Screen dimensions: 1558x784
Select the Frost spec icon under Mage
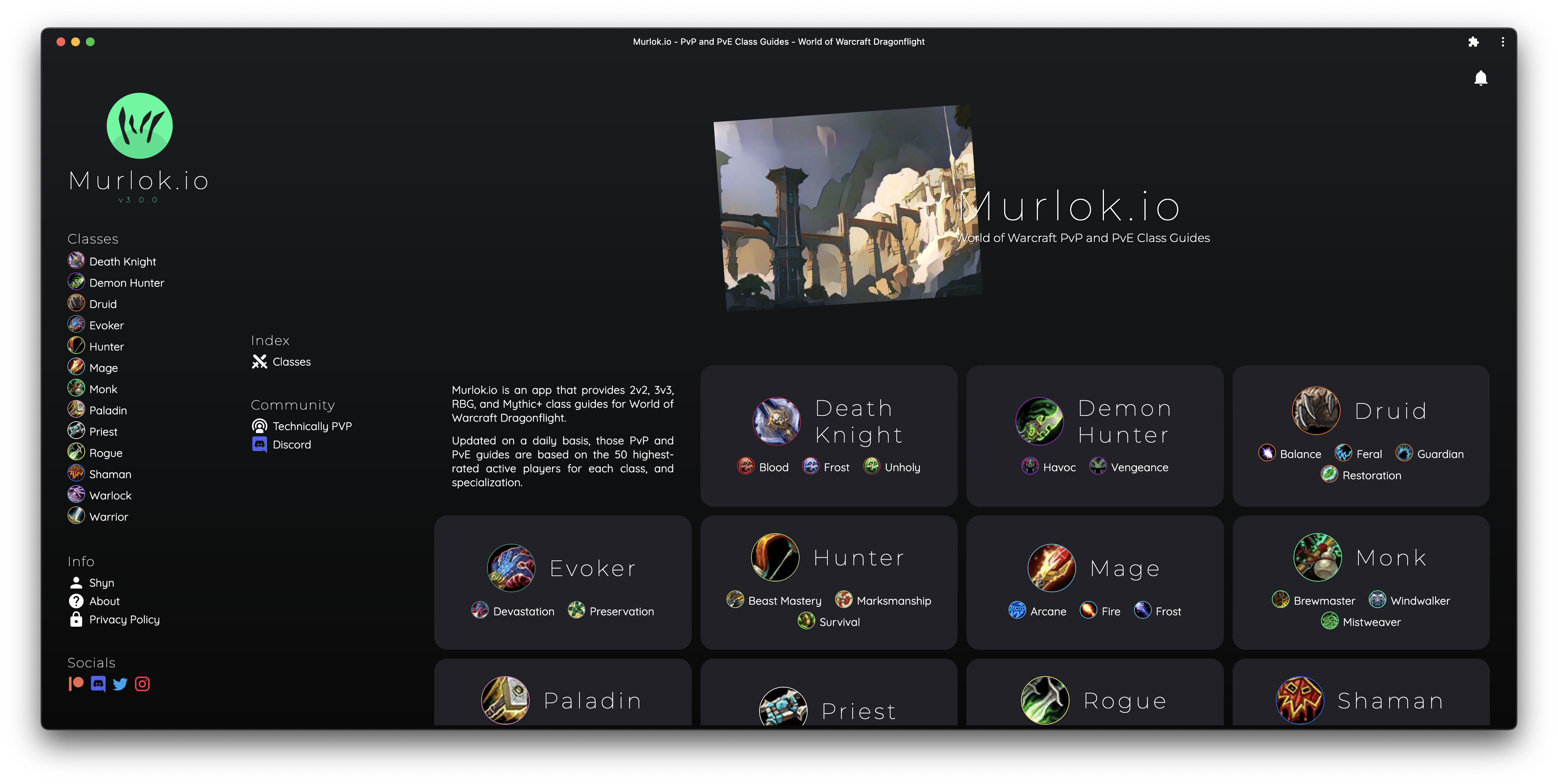click(1142, 611)
